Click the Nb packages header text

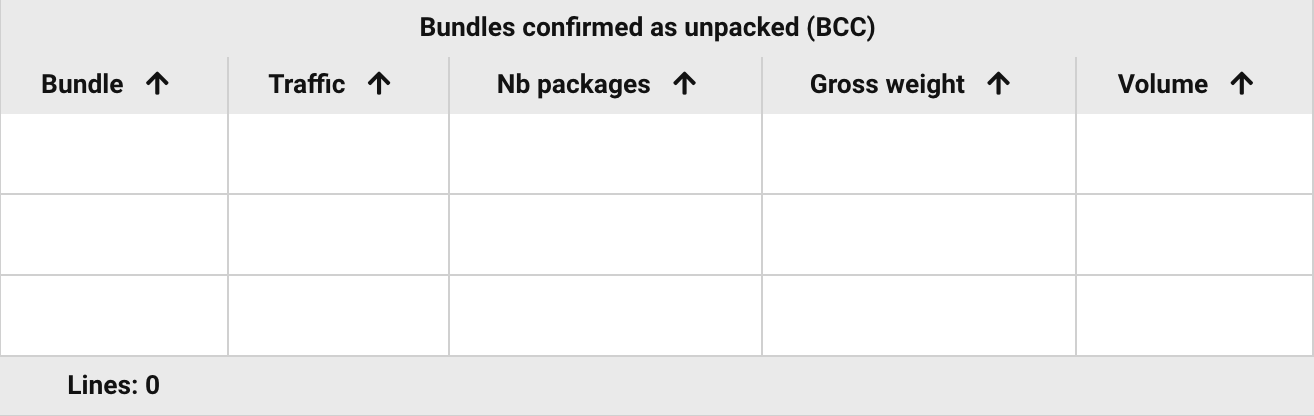pyautogui.click(x=573, y=85)
